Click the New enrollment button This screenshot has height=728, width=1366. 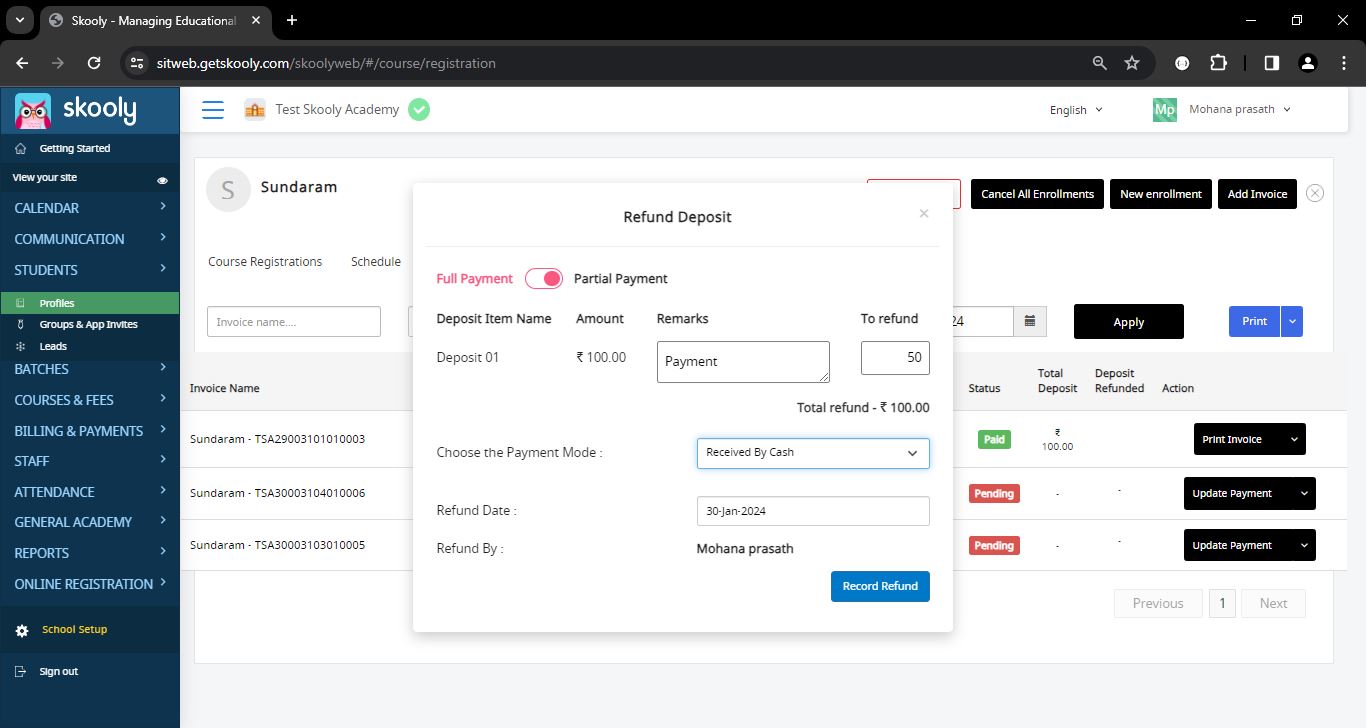1160,194
